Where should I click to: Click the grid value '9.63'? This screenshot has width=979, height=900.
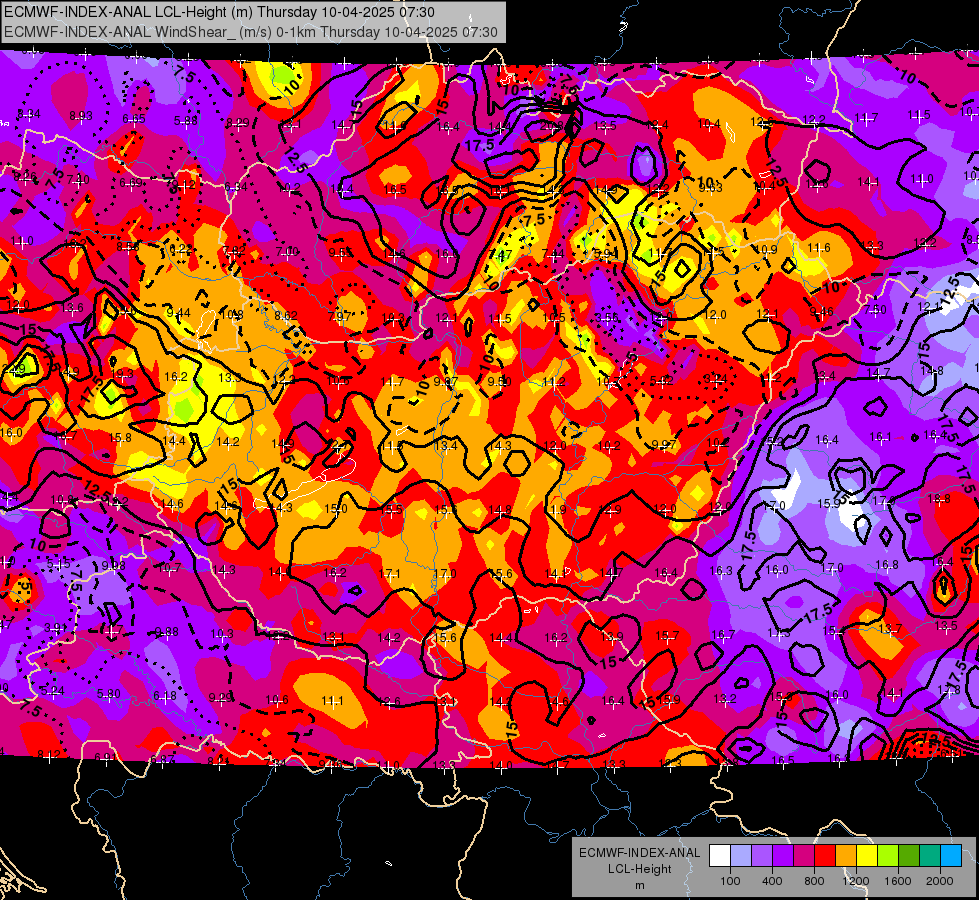[711, 187]
